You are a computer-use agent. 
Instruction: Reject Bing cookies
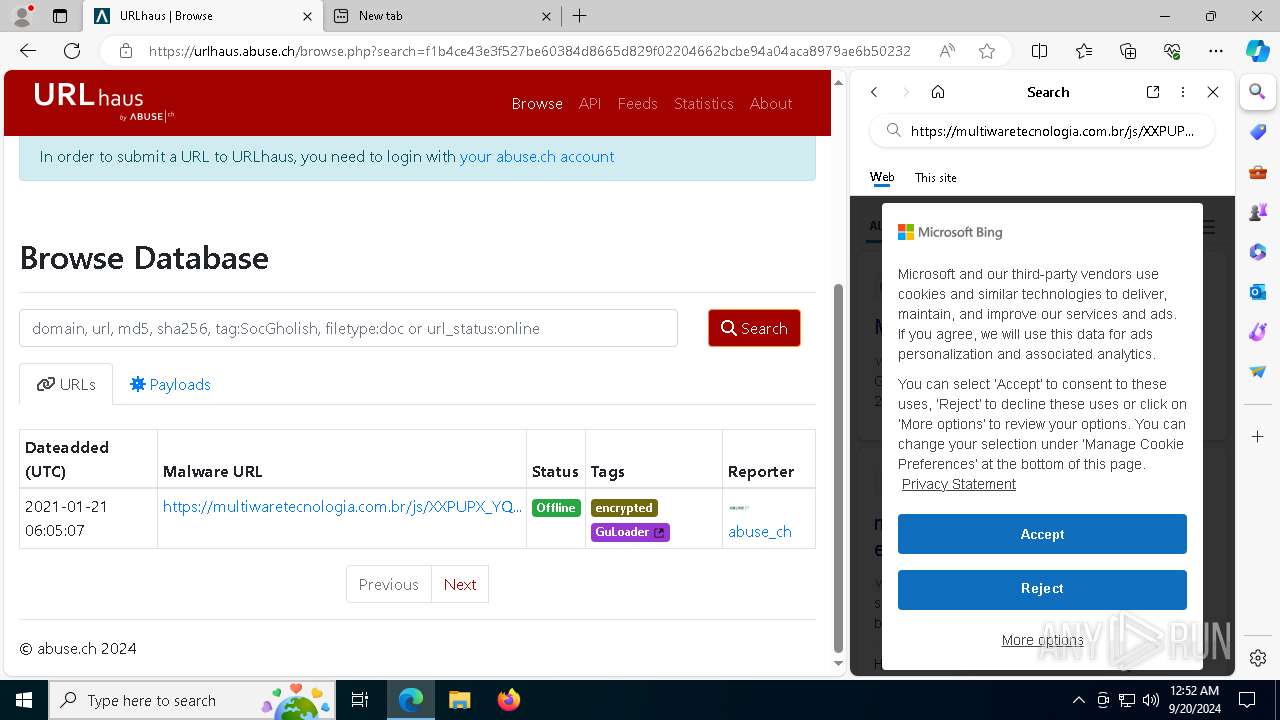(x=1042, y=589)
